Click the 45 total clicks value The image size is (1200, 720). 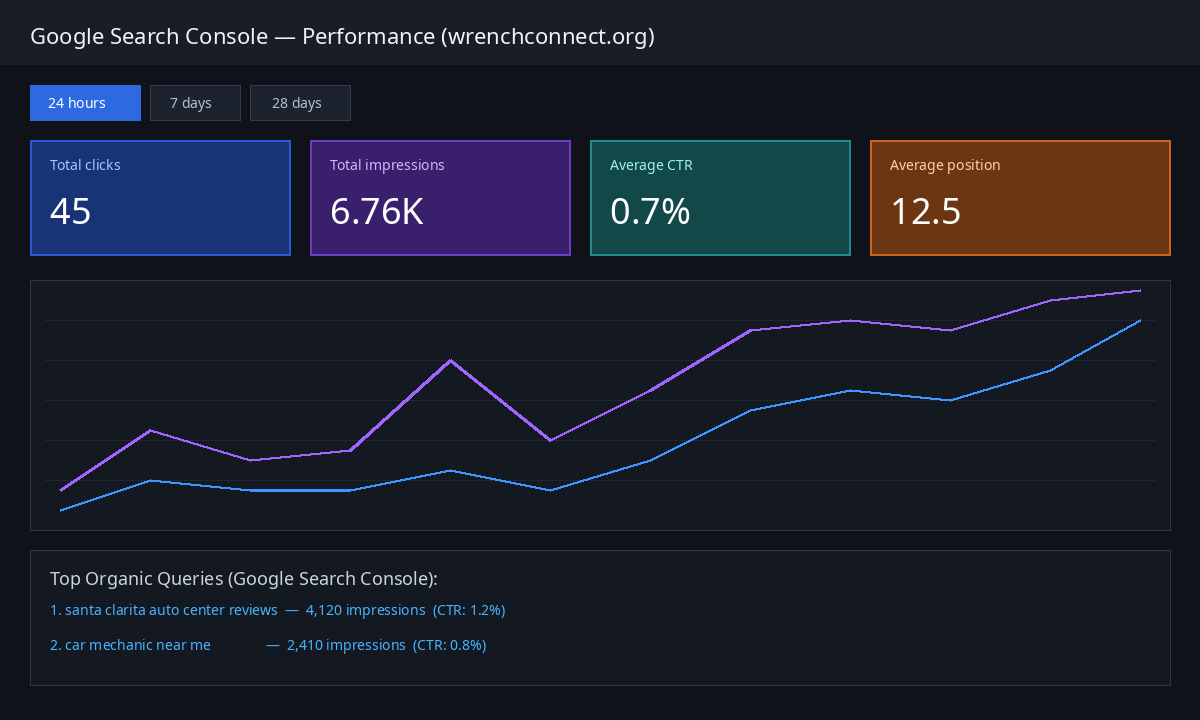[70, 212]
